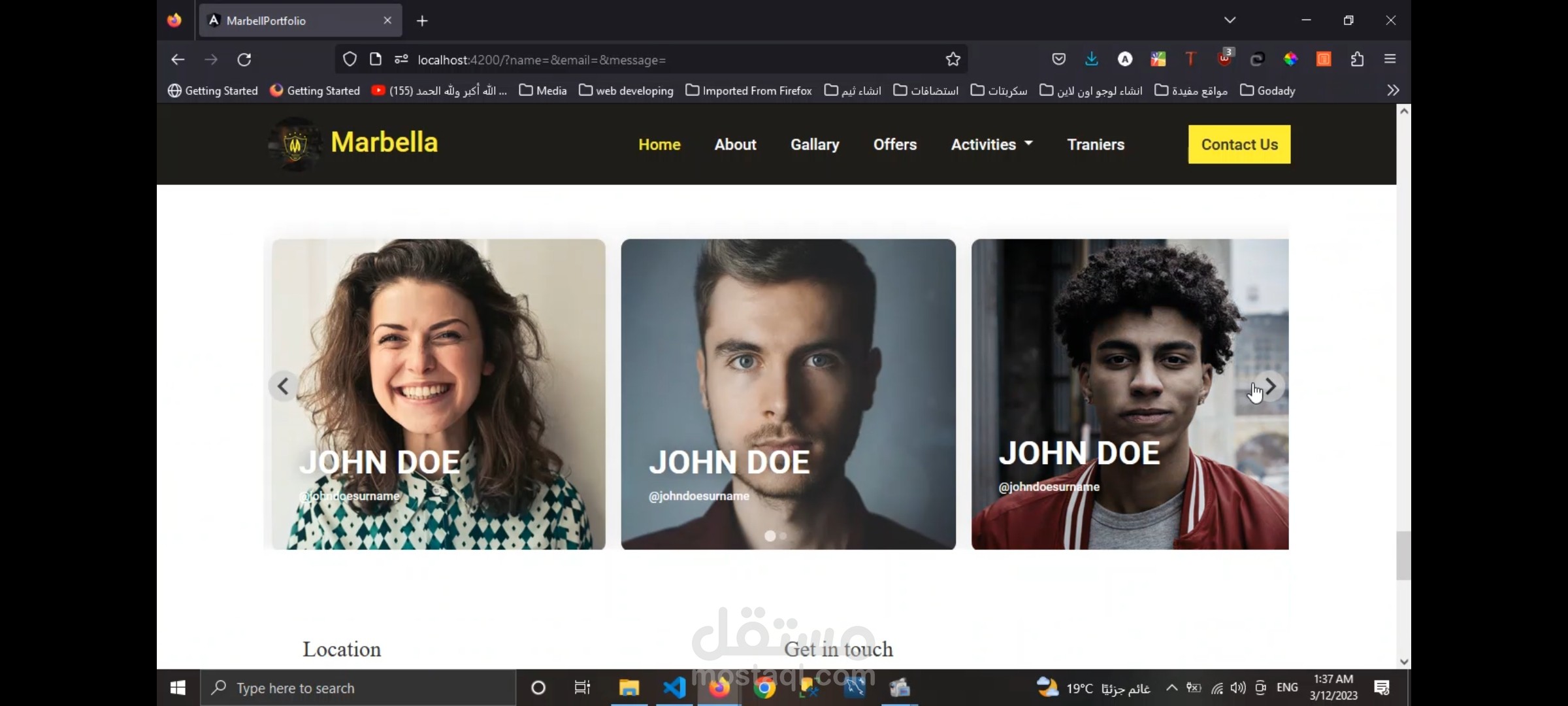Click the tracking protection shield icon
The width and height of the screenshot is (1568, 706).
350,59
